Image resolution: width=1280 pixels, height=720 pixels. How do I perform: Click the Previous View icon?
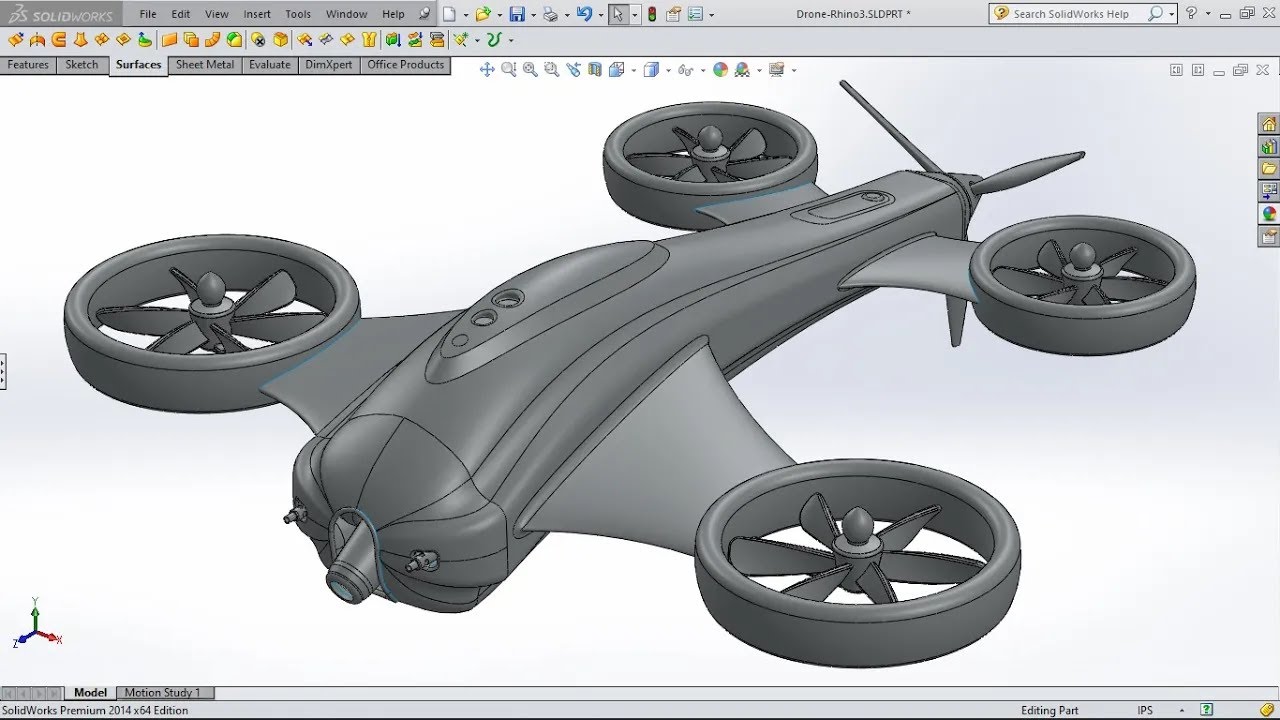pos(573,69)
